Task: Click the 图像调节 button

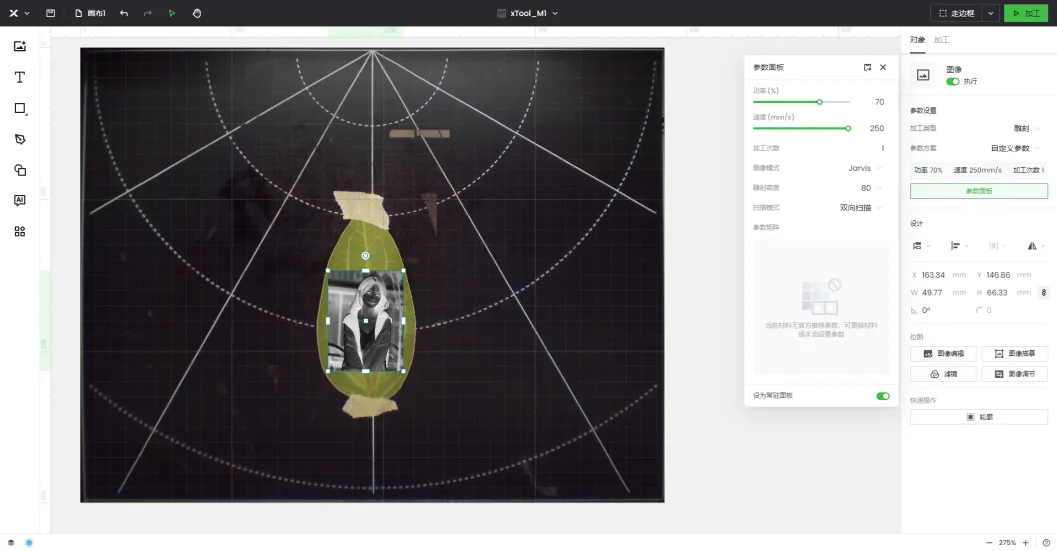Action: tap(1015, 374)
